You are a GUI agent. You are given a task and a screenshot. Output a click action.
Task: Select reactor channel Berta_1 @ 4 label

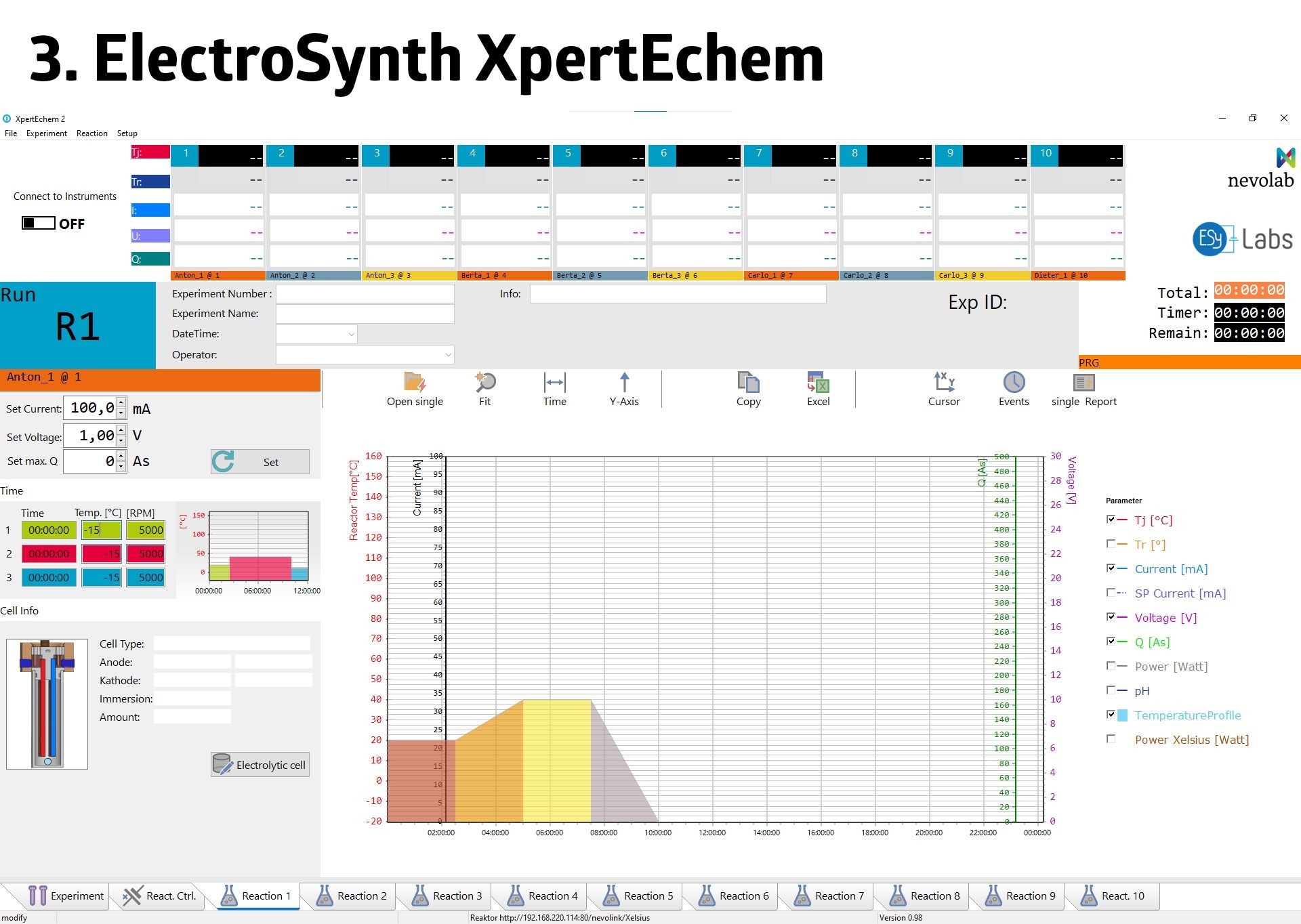click(505, 276)
